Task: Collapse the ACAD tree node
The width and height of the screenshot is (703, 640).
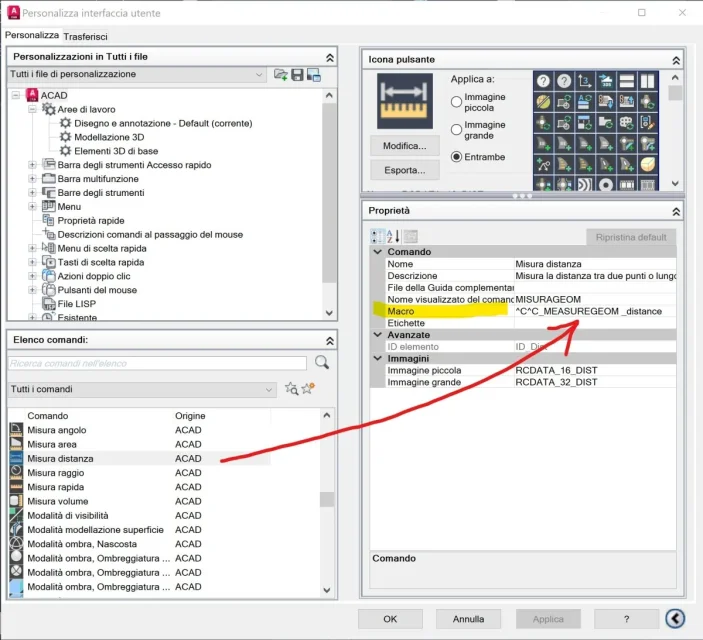Action: click(x=16, y=95)
